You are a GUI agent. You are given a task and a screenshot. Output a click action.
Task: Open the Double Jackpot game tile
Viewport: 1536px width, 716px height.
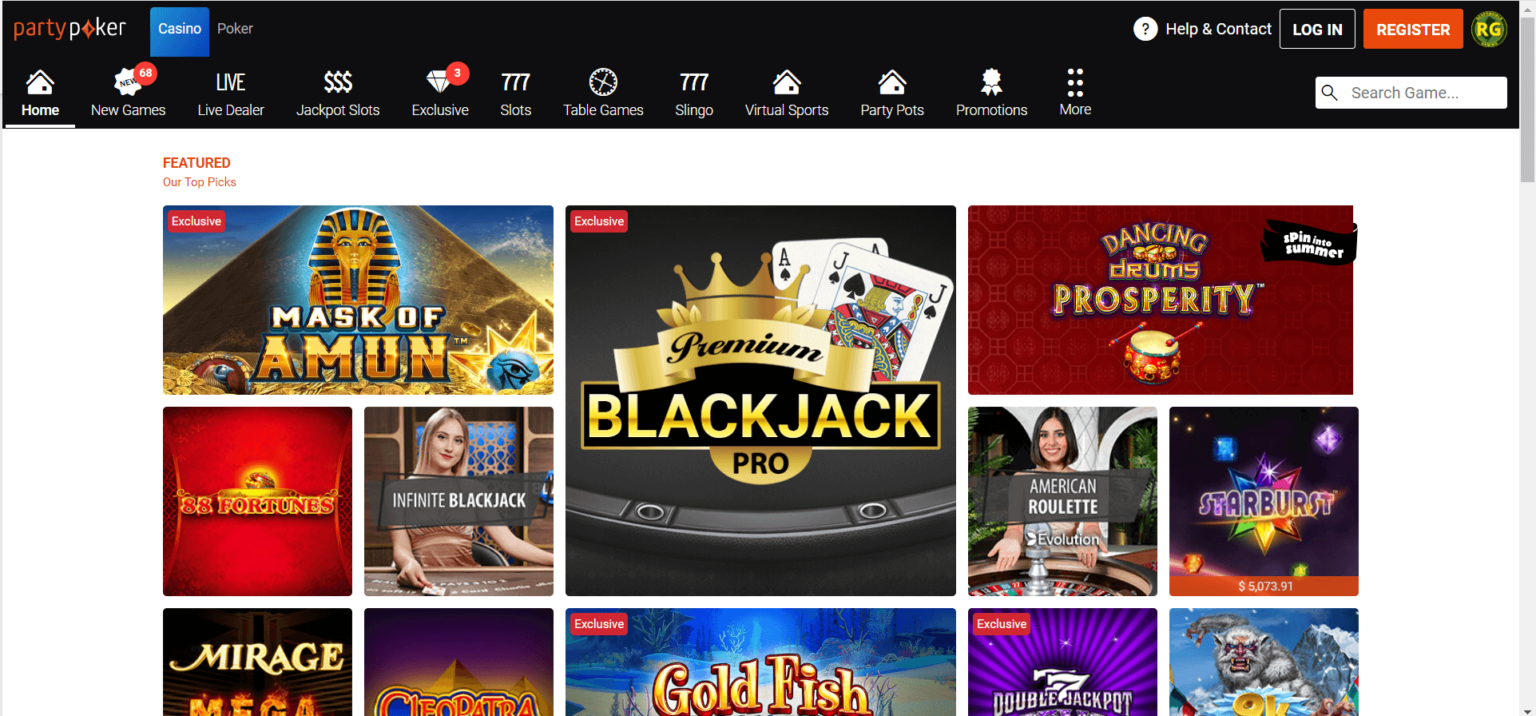point(1062,662)
